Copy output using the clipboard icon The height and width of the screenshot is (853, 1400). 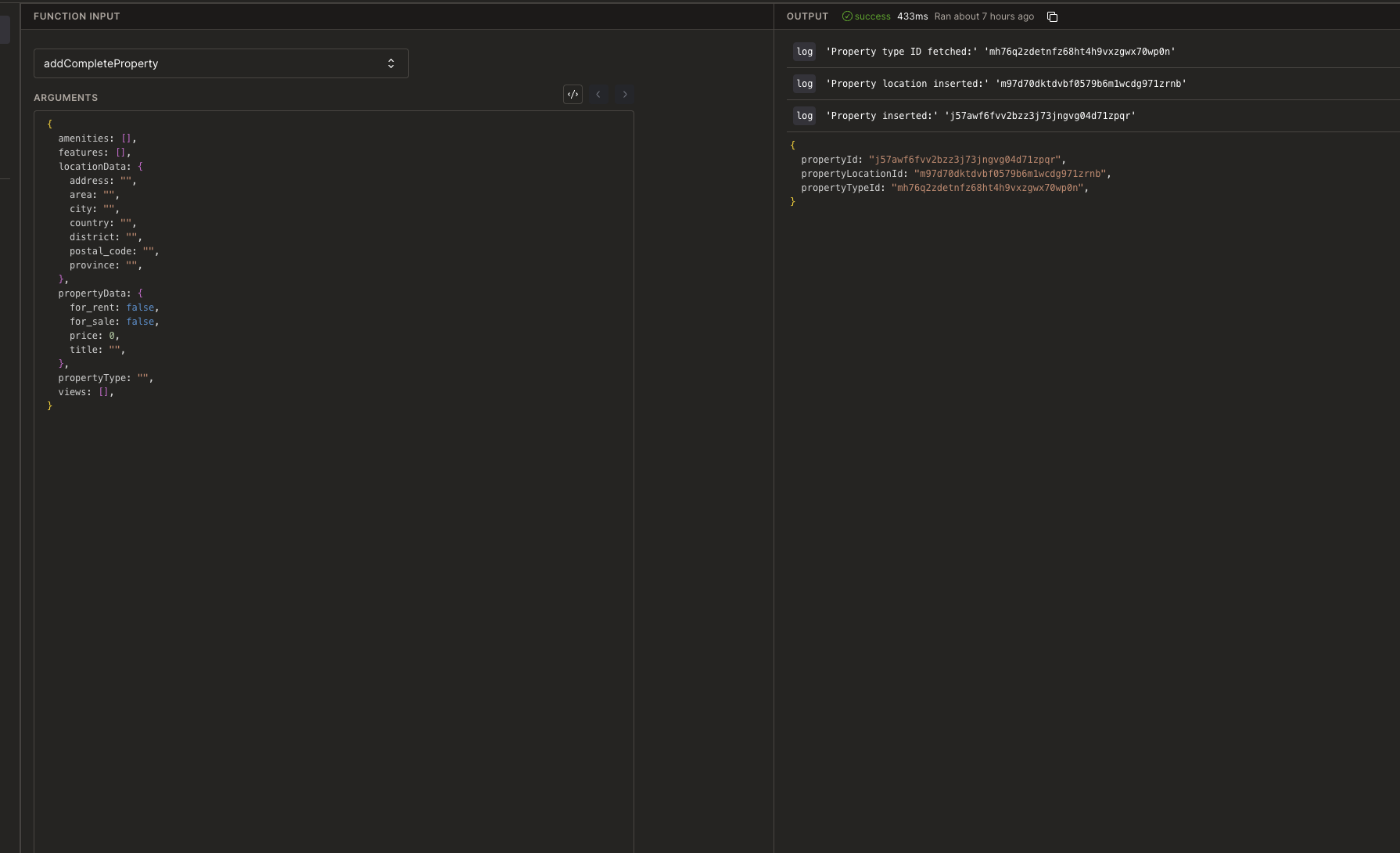click(1052, 16)
